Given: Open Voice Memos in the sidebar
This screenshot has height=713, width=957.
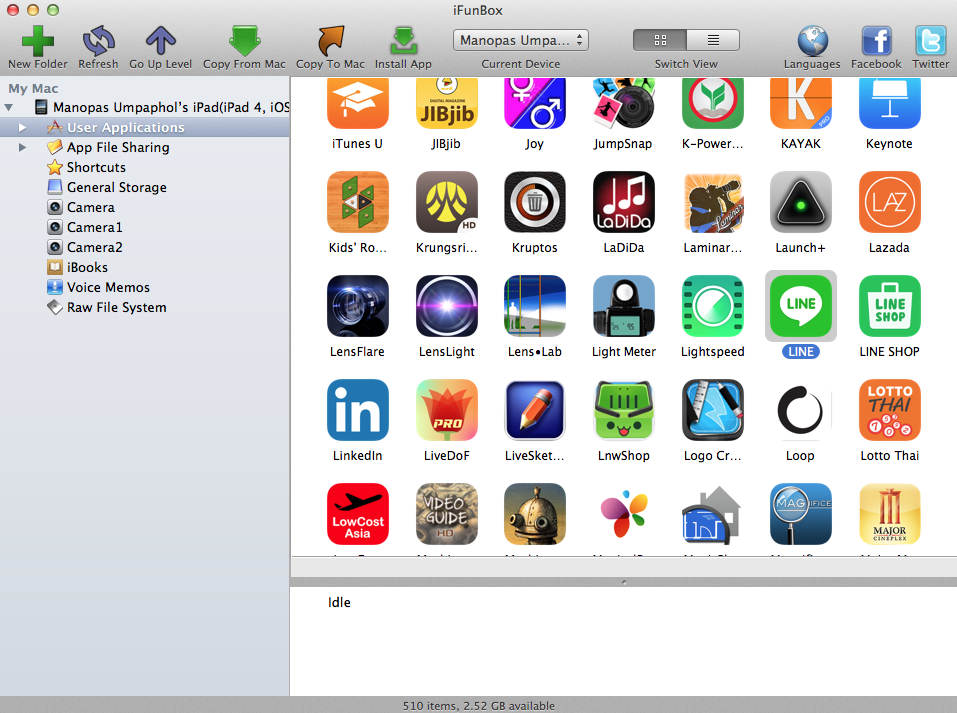Looking at the screenshot, I should tap(108, 288).
